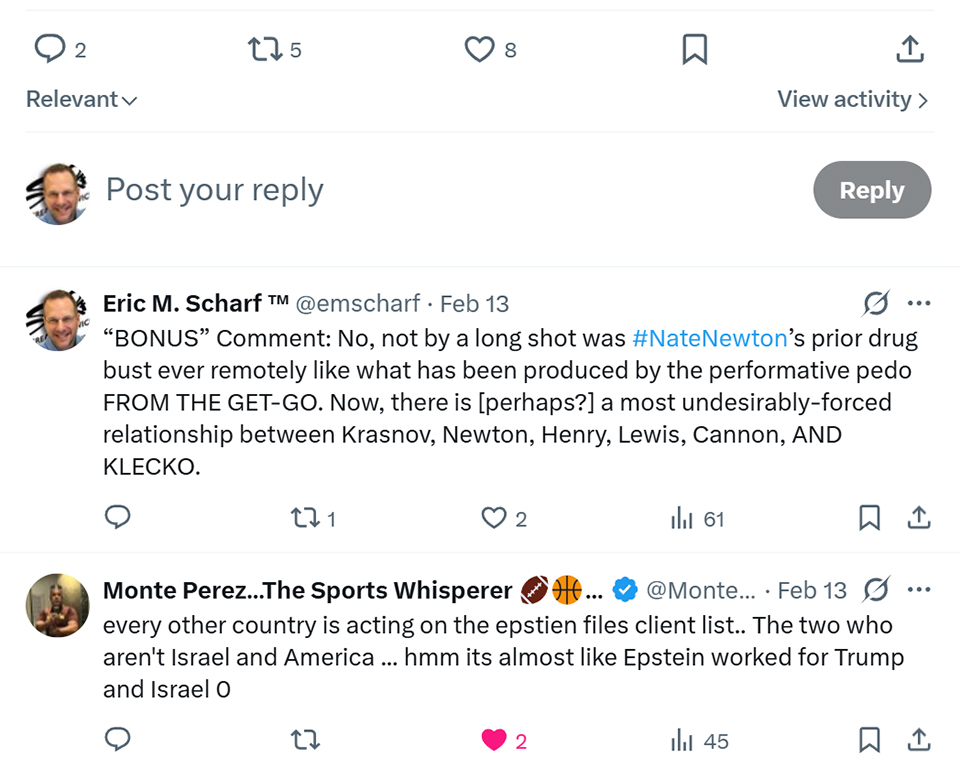This screenshot has height=780, width=960.
Task: Repost the main post with 5 reposts
Action: click(x=265, y=49)
